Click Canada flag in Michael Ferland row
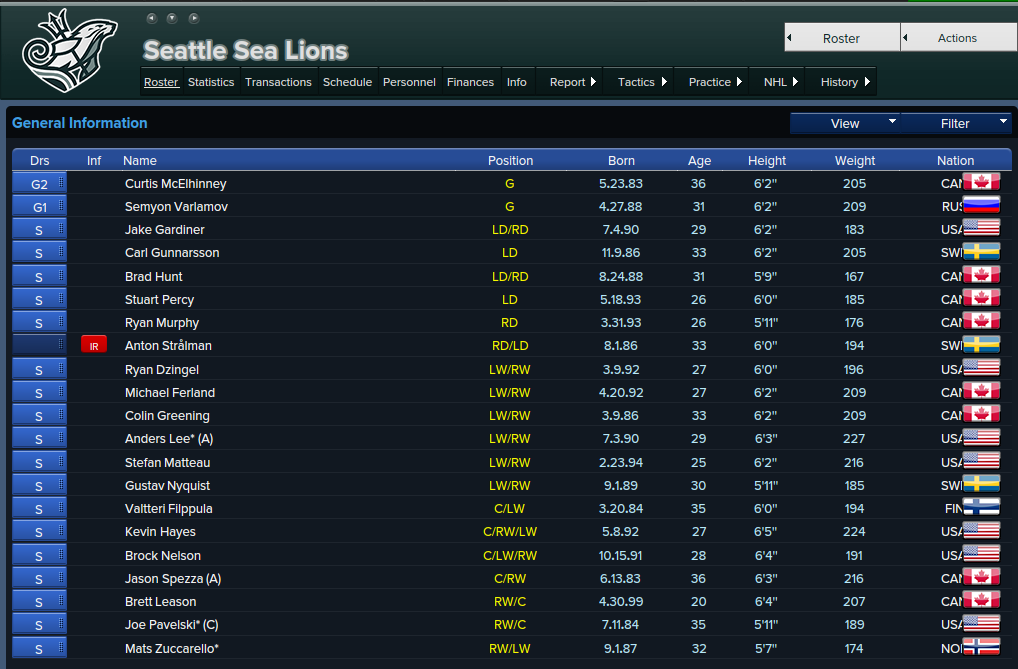The image size is (1018, 669). click(x=981, y=392)
